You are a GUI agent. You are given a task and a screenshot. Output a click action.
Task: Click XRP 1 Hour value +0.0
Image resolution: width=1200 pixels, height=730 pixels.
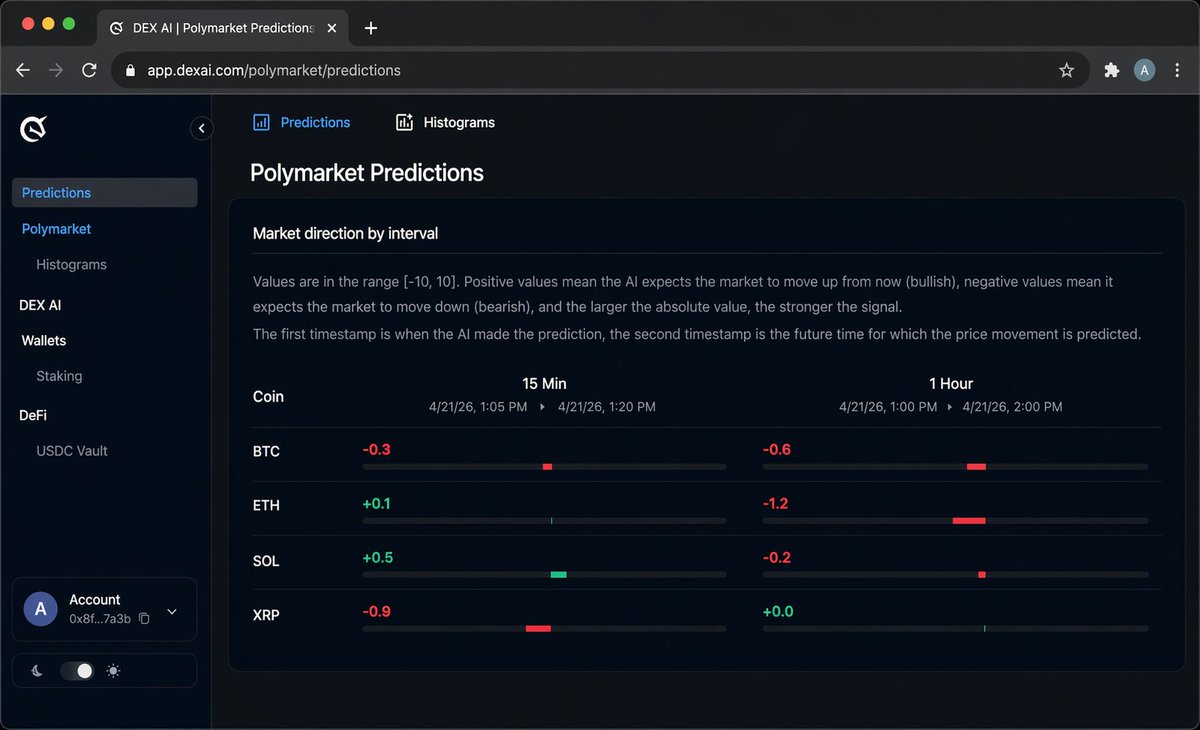click(778, 612)
